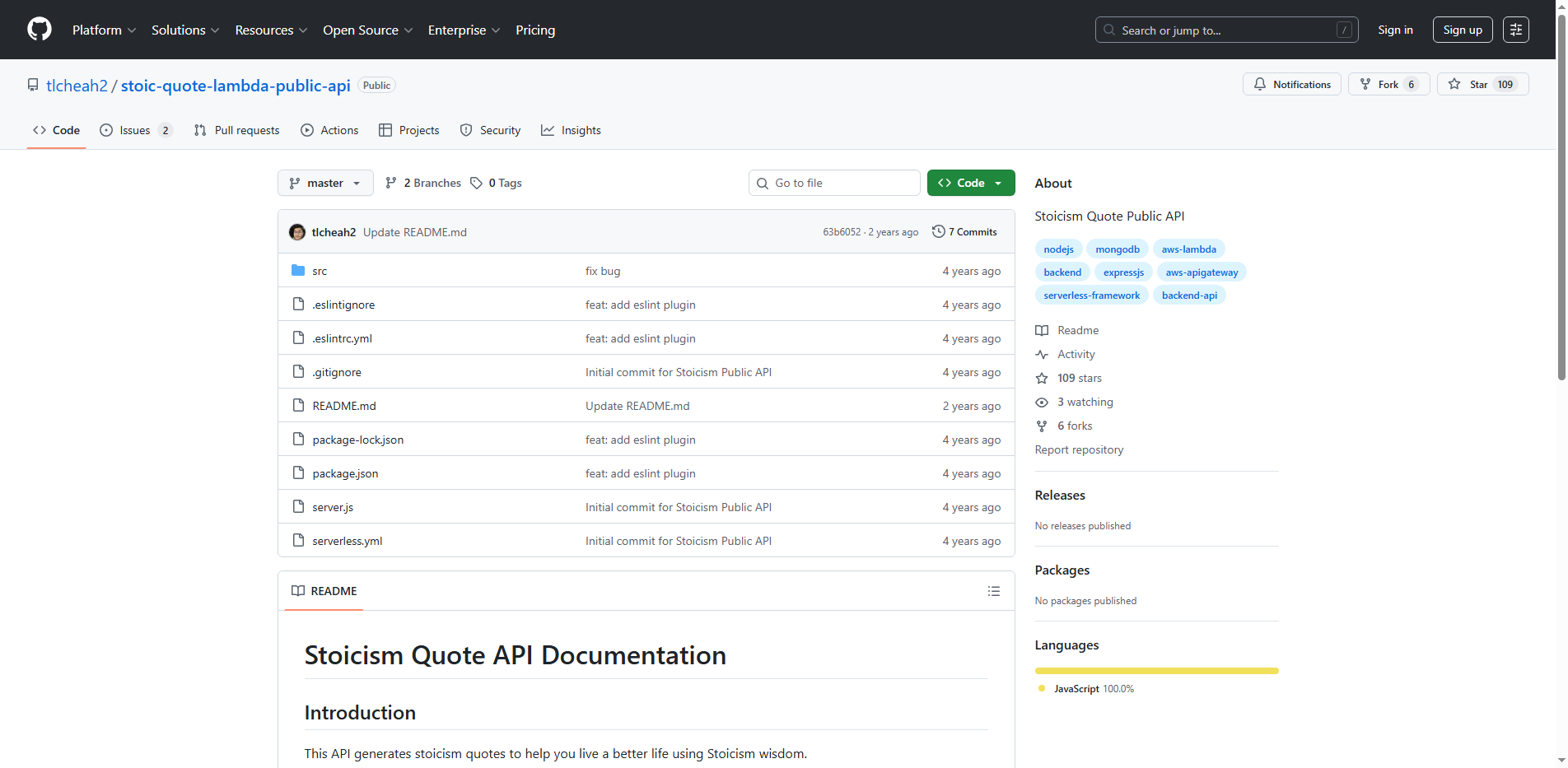Select the Code repository tab
The width and height of the screenshot is (1568, 768).
(56, 130)
